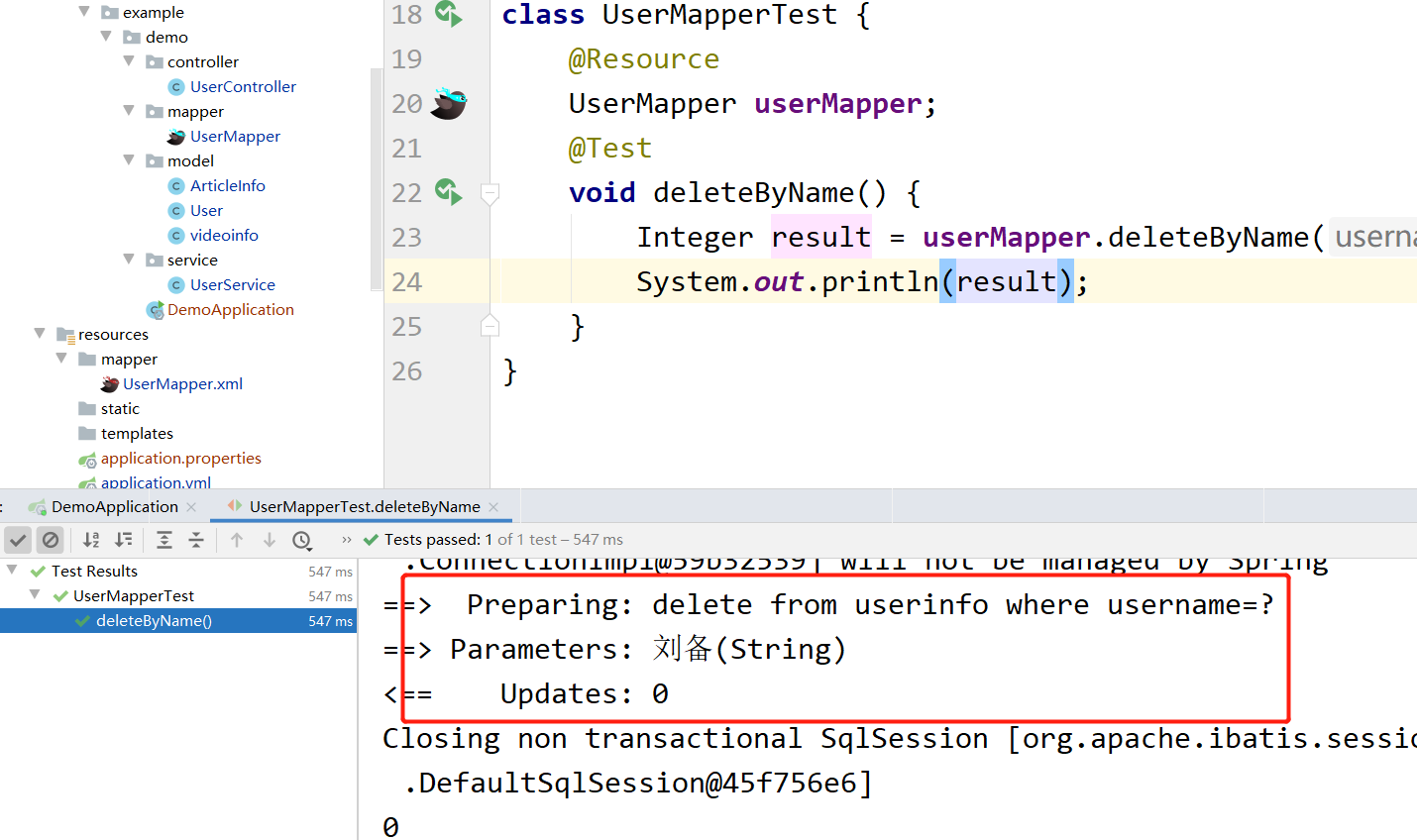Select ArticleInfo in project tree

tap(228, 185)
